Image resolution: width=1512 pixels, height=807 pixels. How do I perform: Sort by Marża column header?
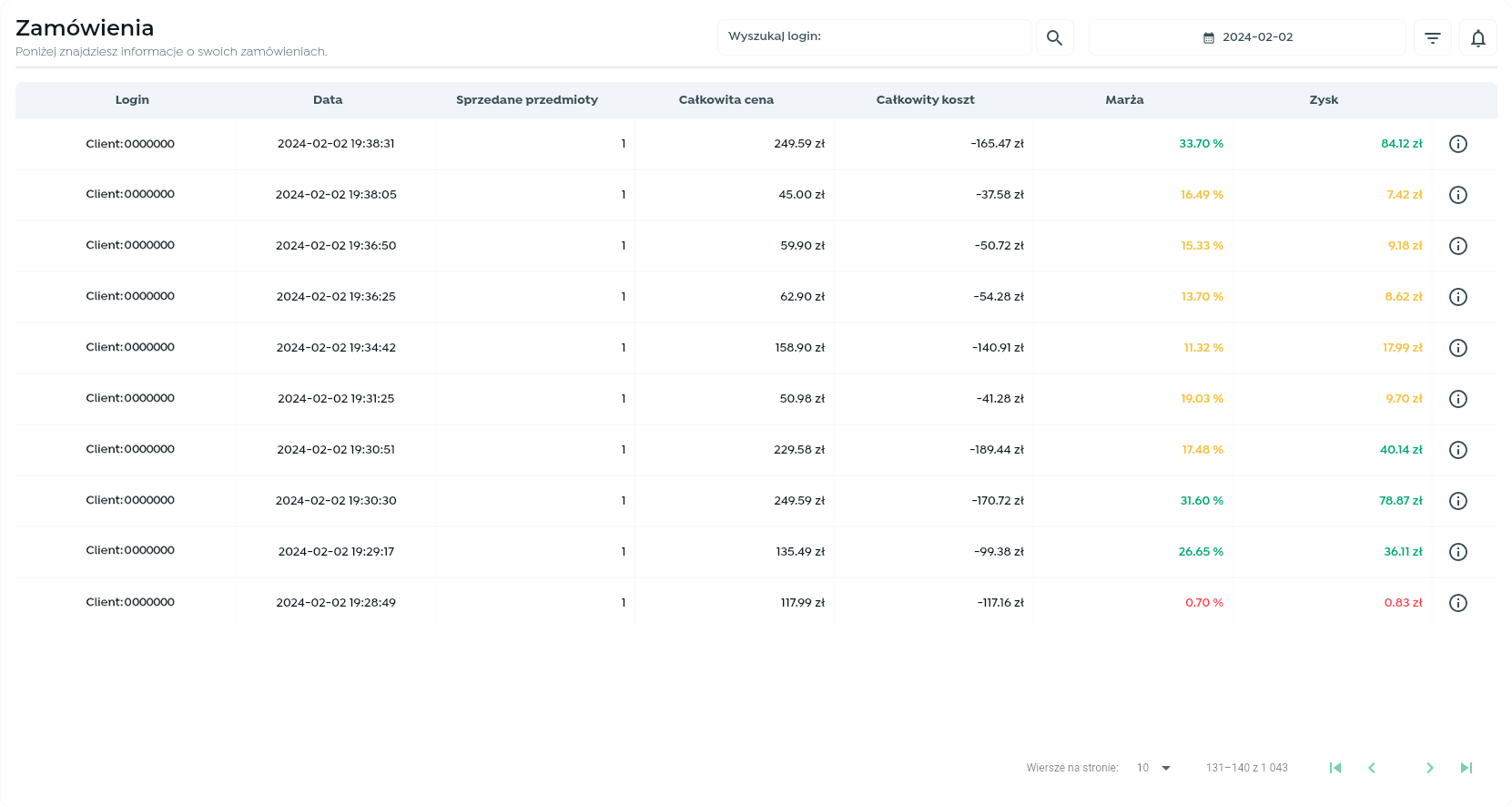(x=1124, y=100)
